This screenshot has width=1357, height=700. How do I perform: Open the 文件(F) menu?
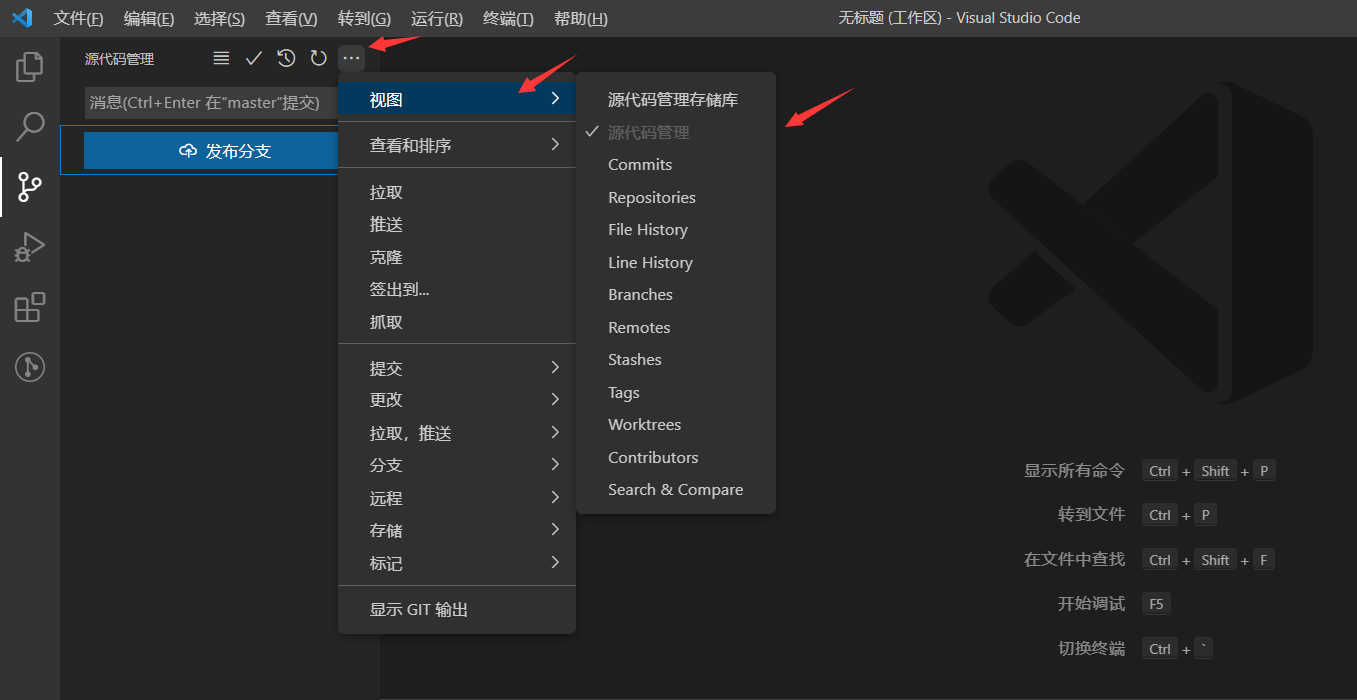coord(78,18)
